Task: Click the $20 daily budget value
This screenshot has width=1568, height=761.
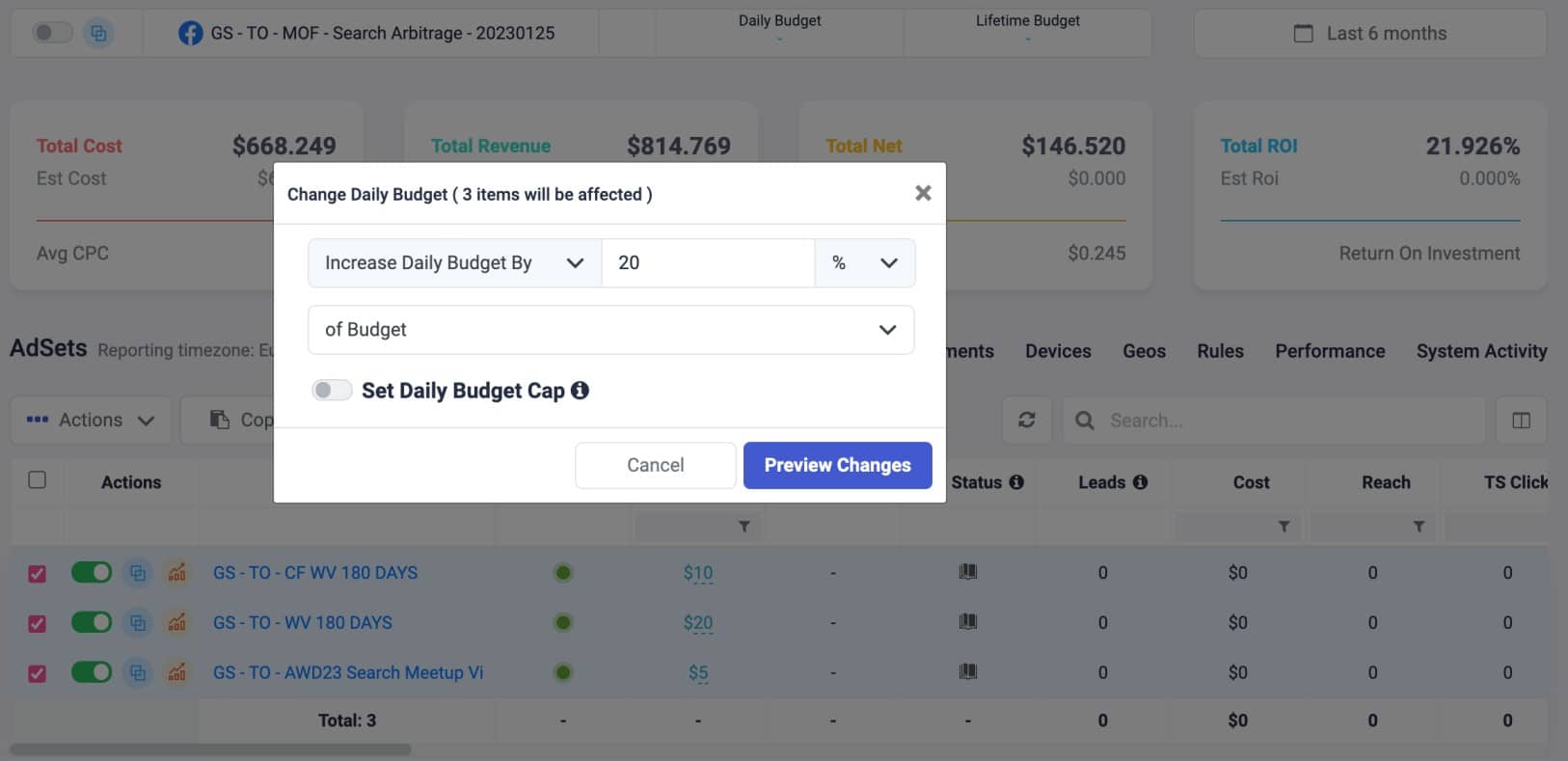Action: [x=698, y=623]
